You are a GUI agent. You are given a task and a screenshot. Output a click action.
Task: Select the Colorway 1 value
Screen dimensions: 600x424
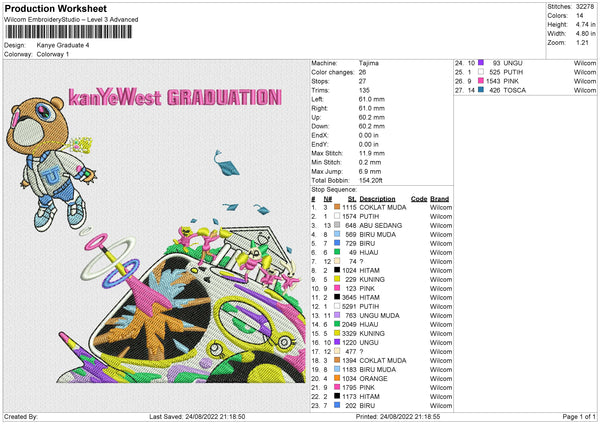(x=52, y=54)
